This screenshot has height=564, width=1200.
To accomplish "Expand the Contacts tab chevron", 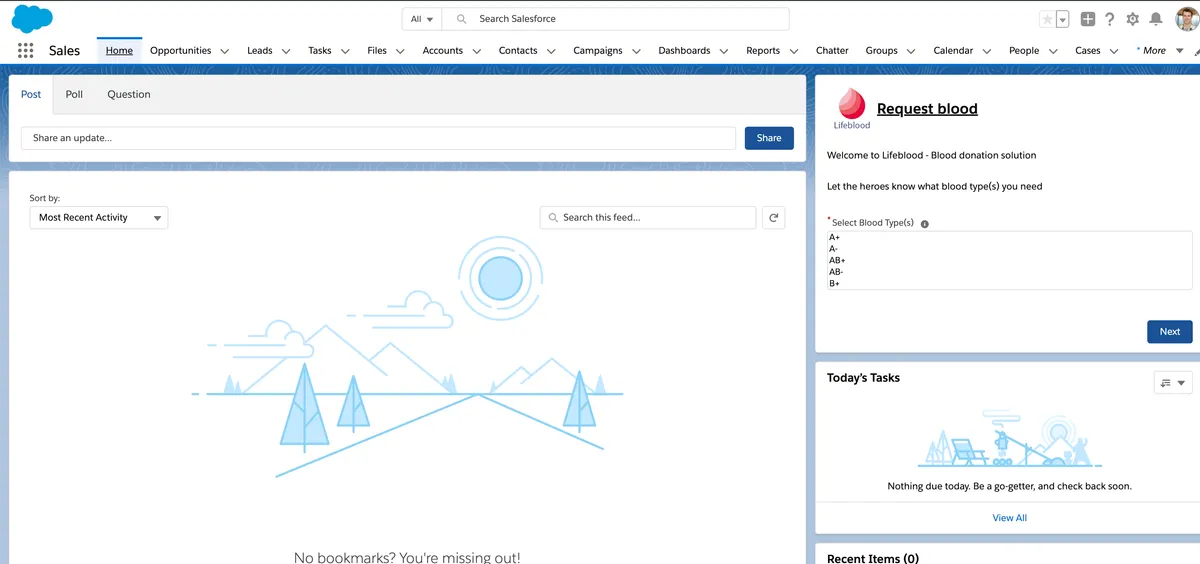I will 551,51.
